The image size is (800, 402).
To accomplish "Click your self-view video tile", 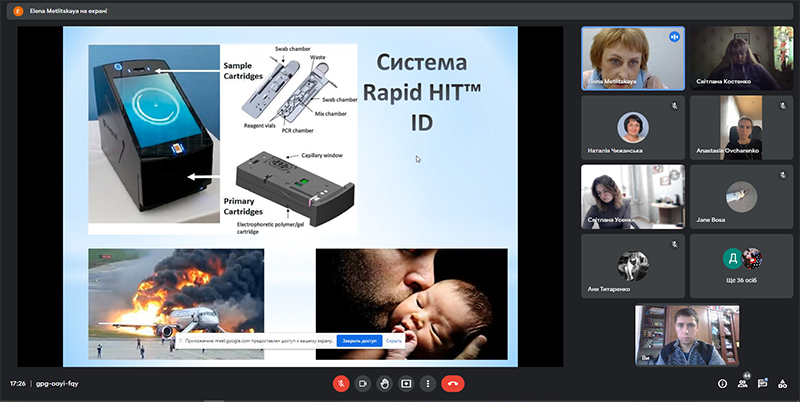I will [x=687, y=335].
